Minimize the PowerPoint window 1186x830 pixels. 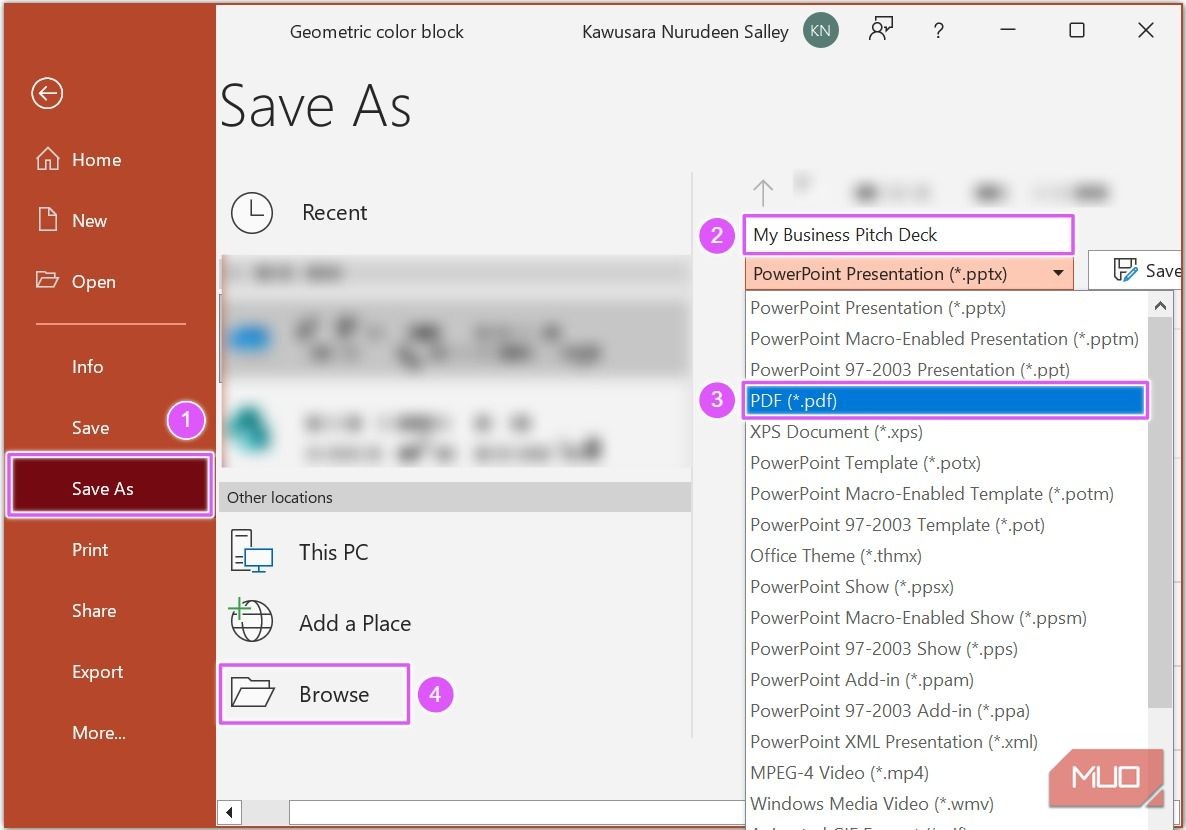pos(1007,30)
